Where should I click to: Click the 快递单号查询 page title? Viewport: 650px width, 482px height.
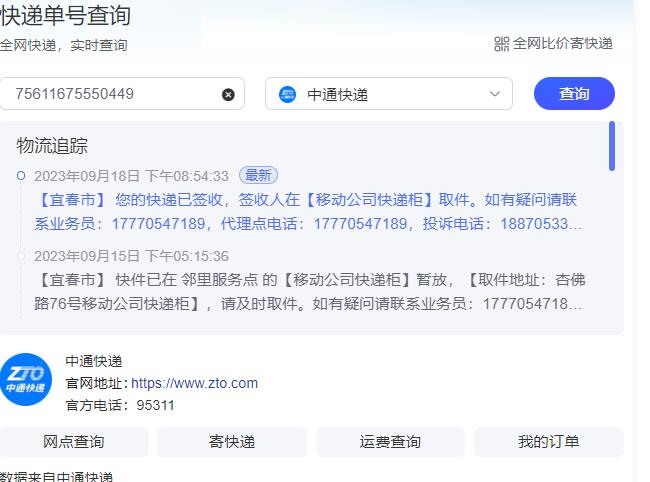click(65, 15)
